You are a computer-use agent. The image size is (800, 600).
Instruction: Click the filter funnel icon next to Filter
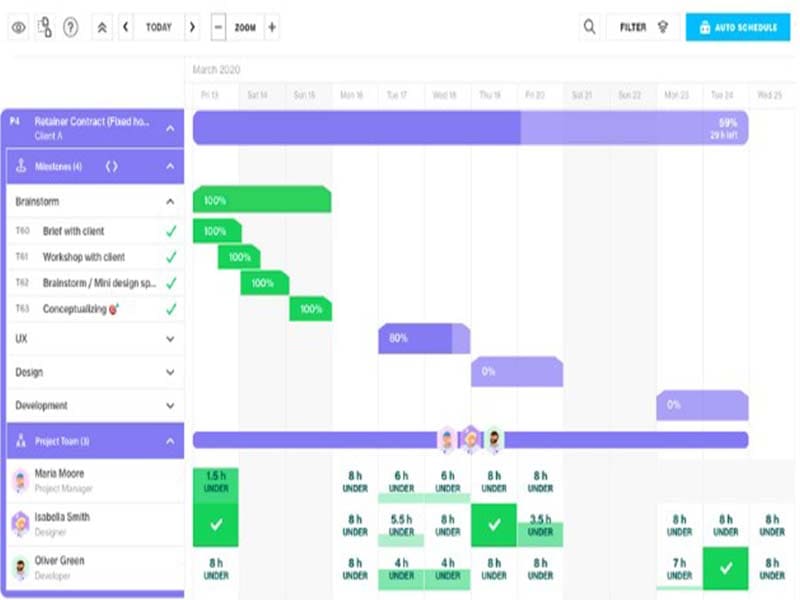[663, 26]
